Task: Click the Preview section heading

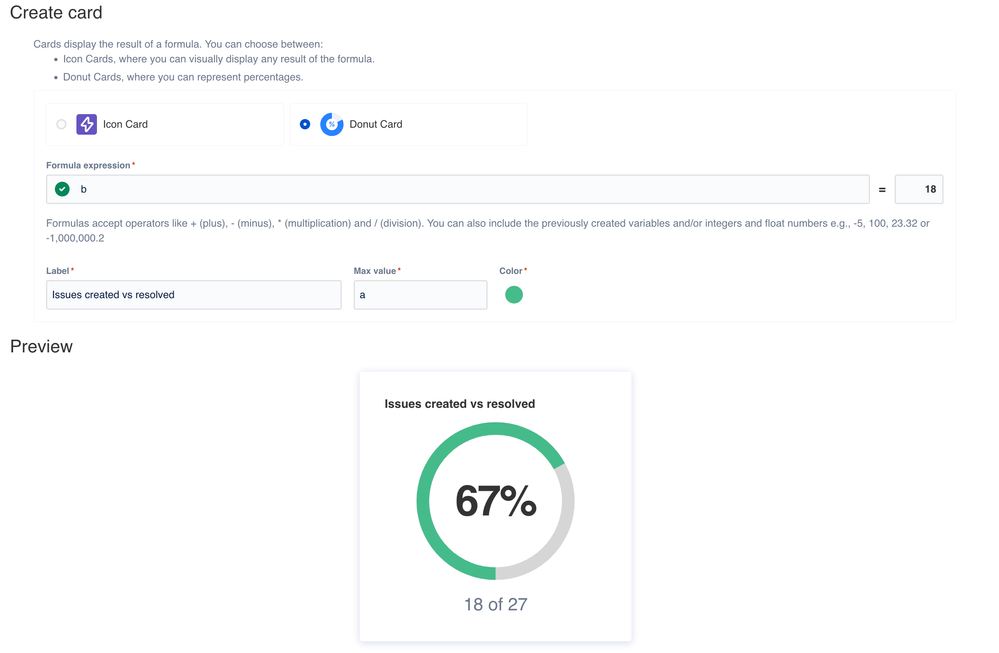Action: [x=41, y=347]
